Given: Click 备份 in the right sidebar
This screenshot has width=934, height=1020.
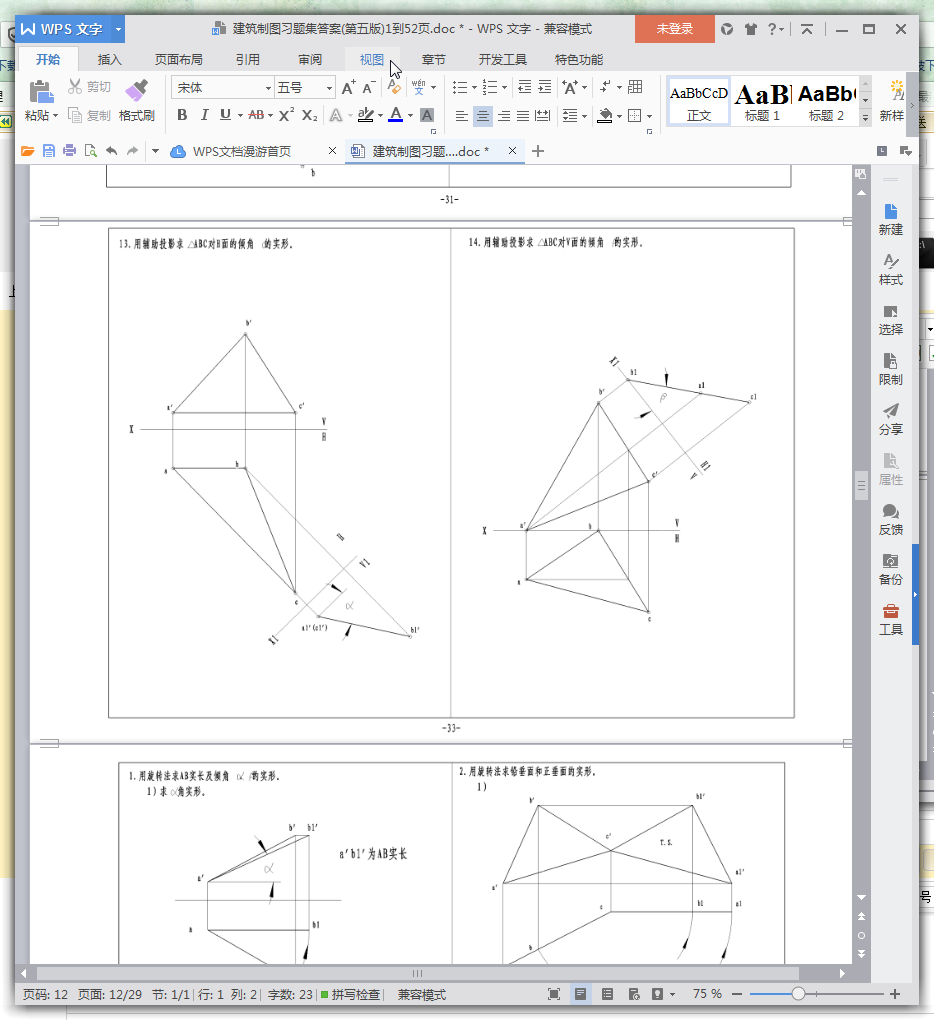Looking at the screenshot, I should pyautogui.click(x=890, y=569).
